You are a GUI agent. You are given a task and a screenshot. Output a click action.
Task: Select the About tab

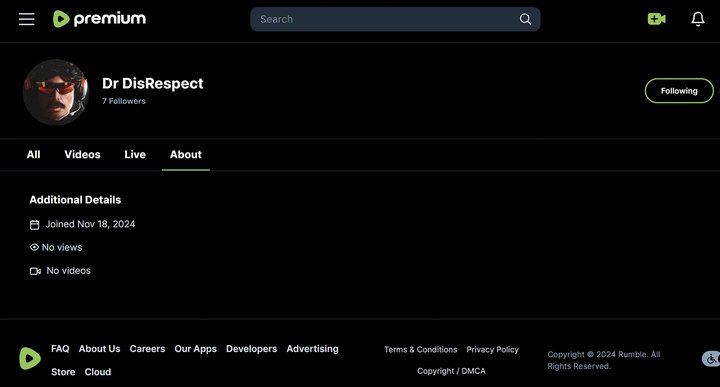186,155
